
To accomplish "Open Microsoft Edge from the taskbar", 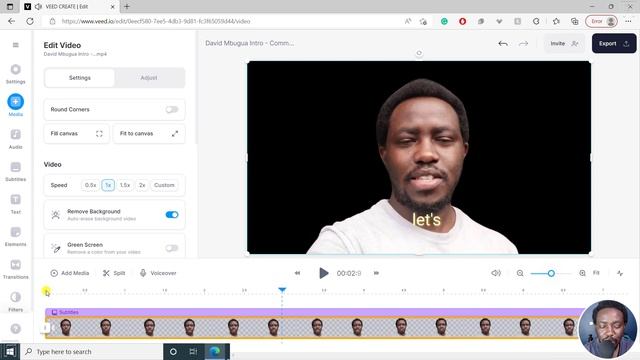I will click(x=214, y=351).
